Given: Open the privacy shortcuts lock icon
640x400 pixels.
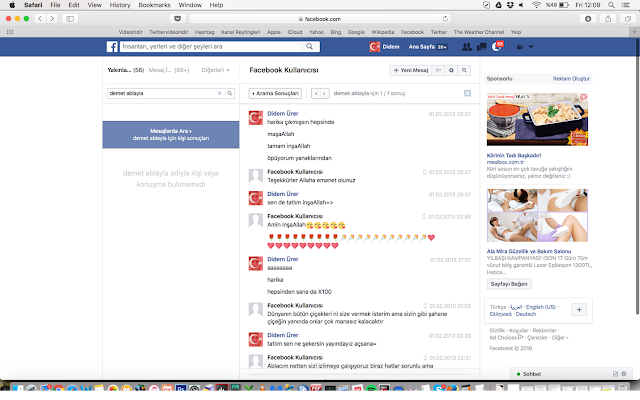Looking at the screenshot, I should pos(520,47).
